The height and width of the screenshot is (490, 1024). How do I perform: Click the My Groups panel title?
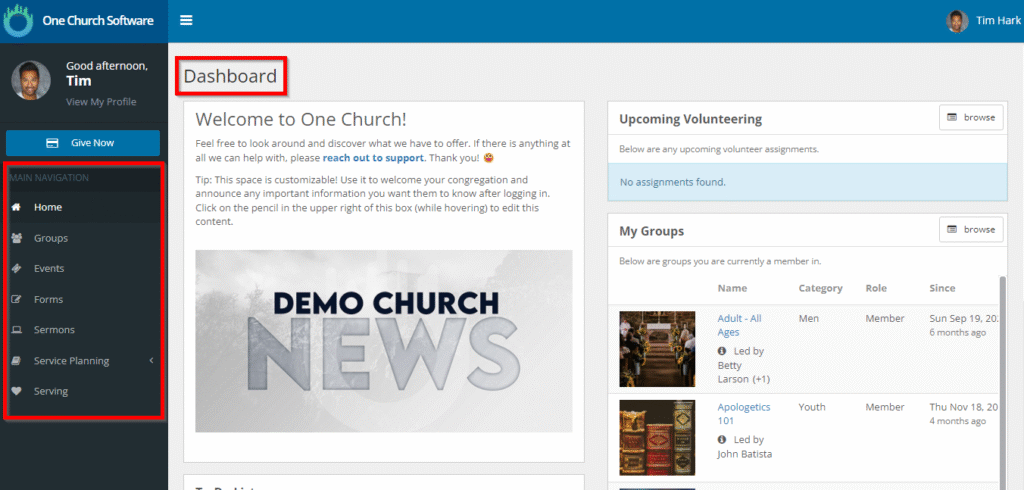(652, 231)
